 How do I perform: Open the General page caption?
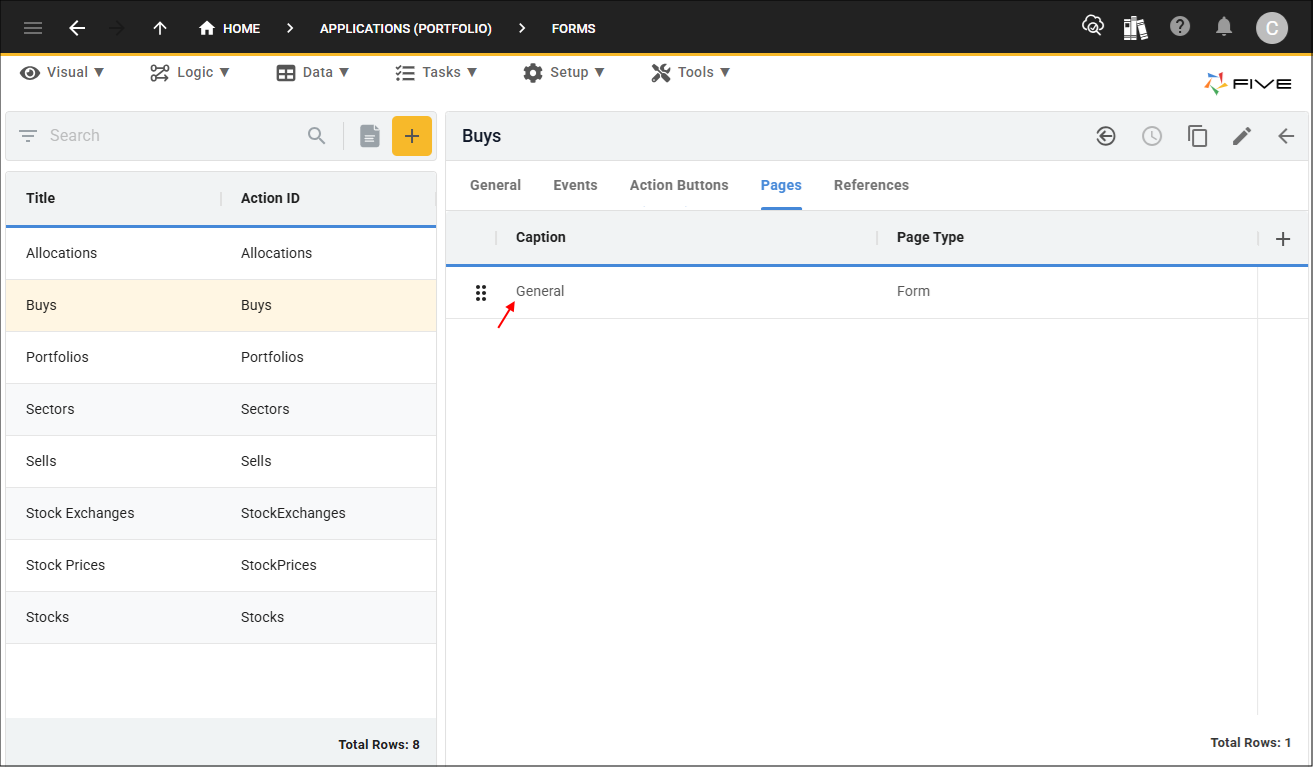point(540,291)
